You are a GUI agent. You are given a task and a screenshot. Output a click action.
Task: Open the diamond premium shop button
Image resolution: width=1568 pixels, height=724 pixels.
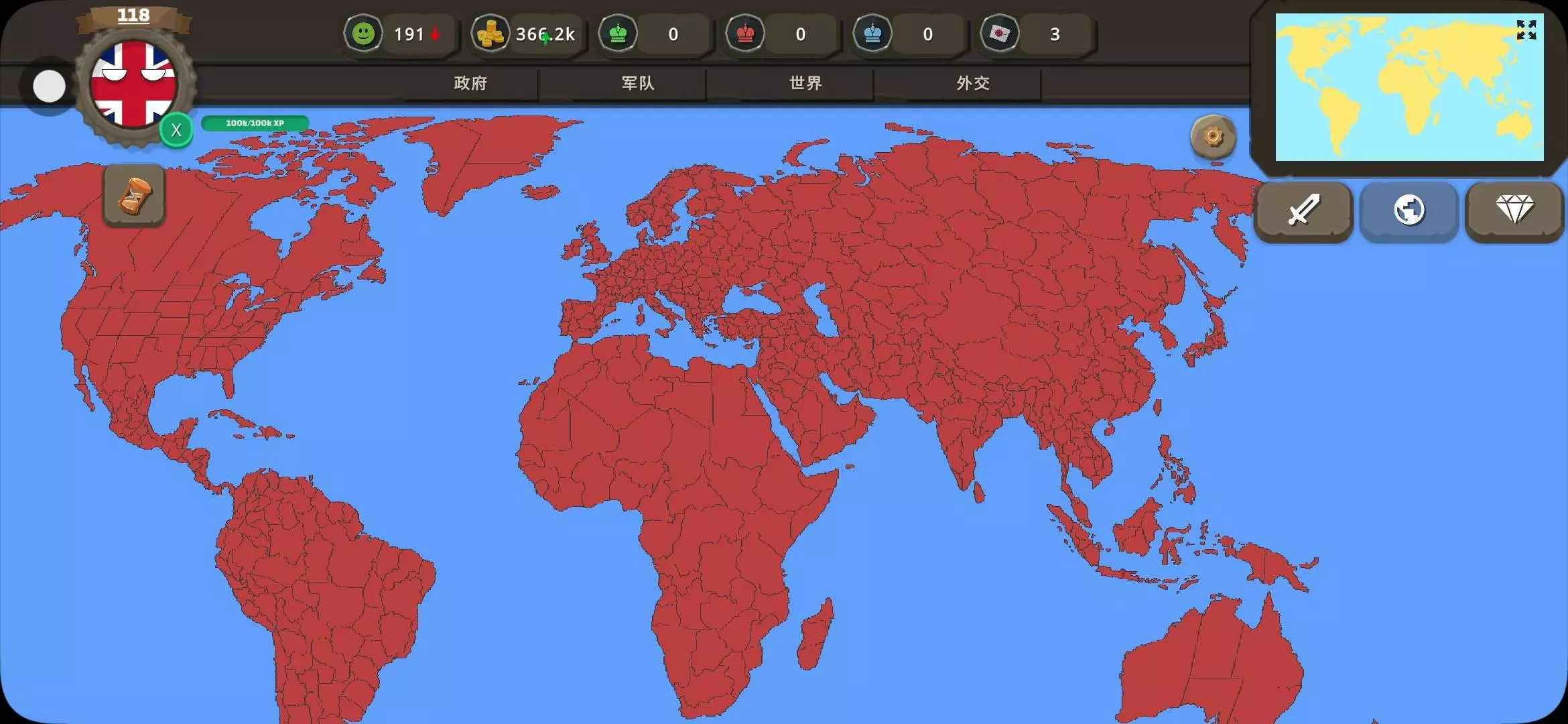point(1514,210)
